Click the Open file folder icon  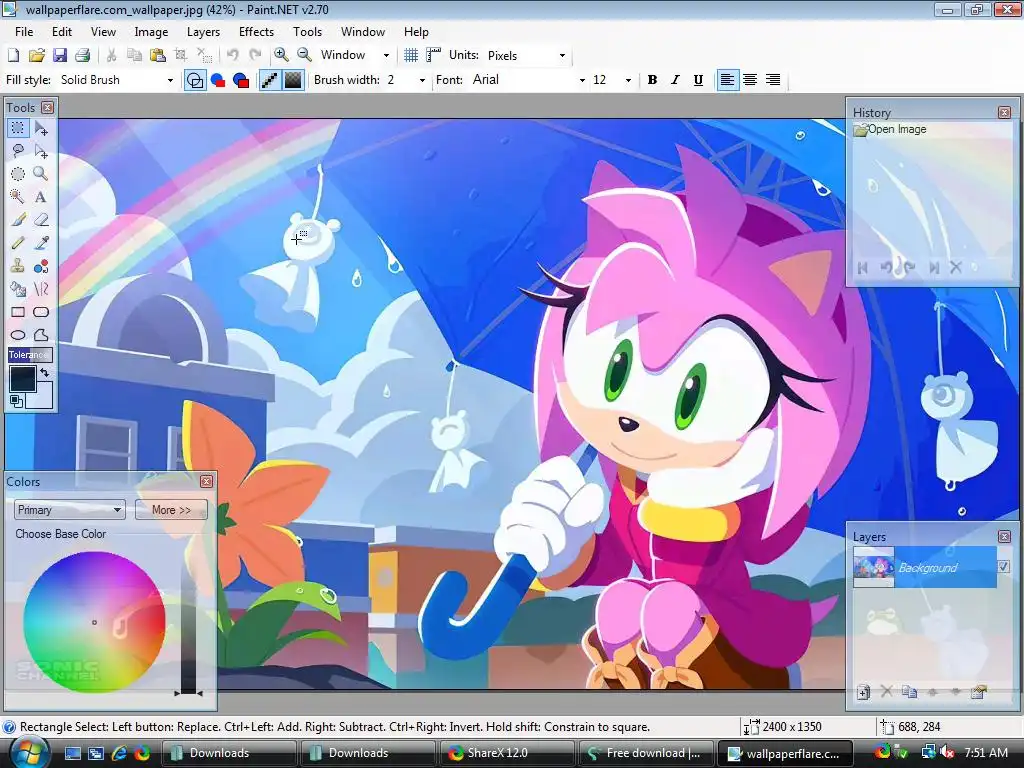pyautogui.click(x=37, y=56)
